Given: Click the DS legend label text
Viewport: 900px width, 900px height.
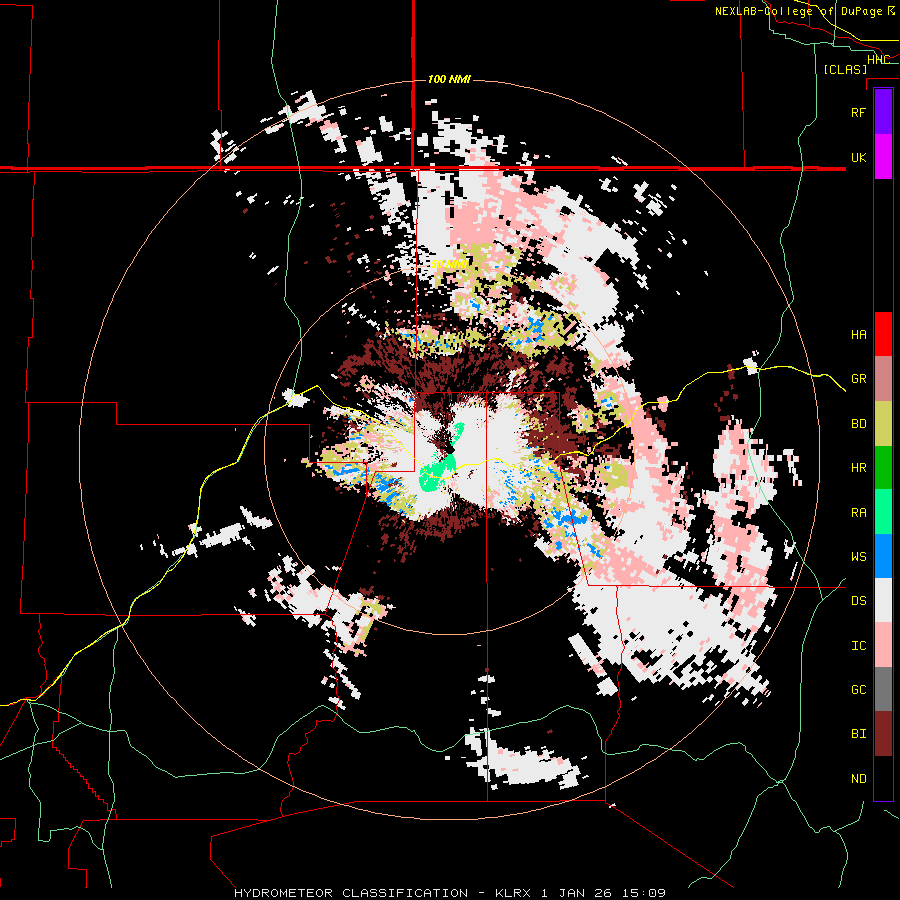Looking at the screenshot, I should pyautogui.click(x=858, y=601).
